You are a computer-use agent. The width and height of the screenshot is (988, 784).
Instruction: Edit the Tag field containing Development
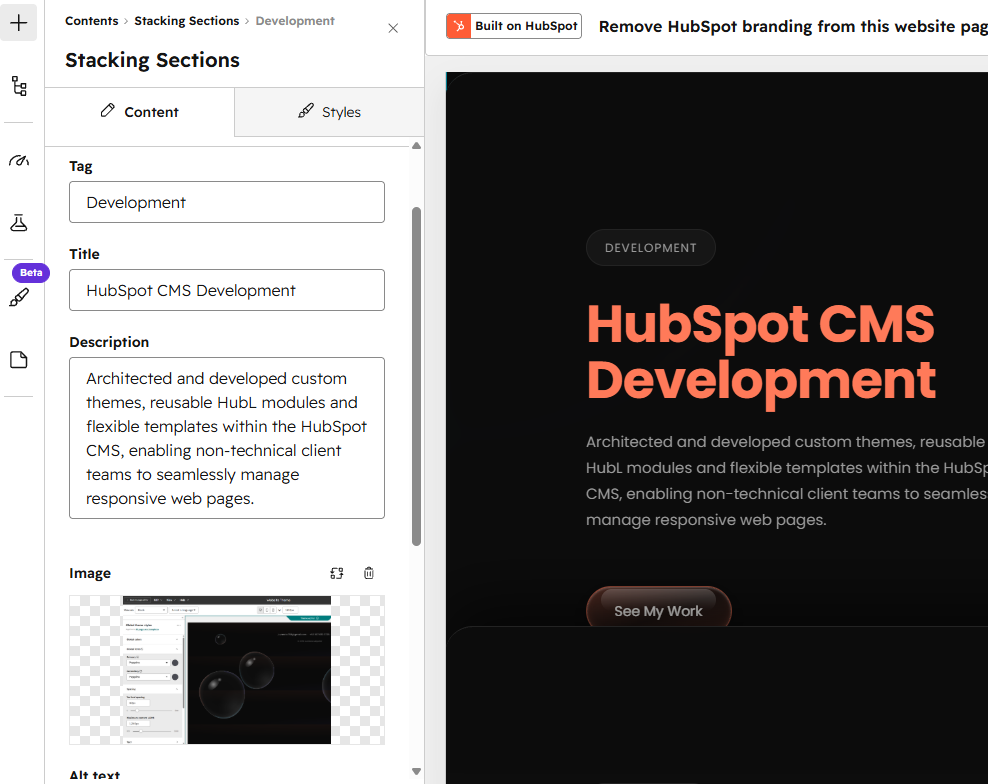[x=227, y=202]
